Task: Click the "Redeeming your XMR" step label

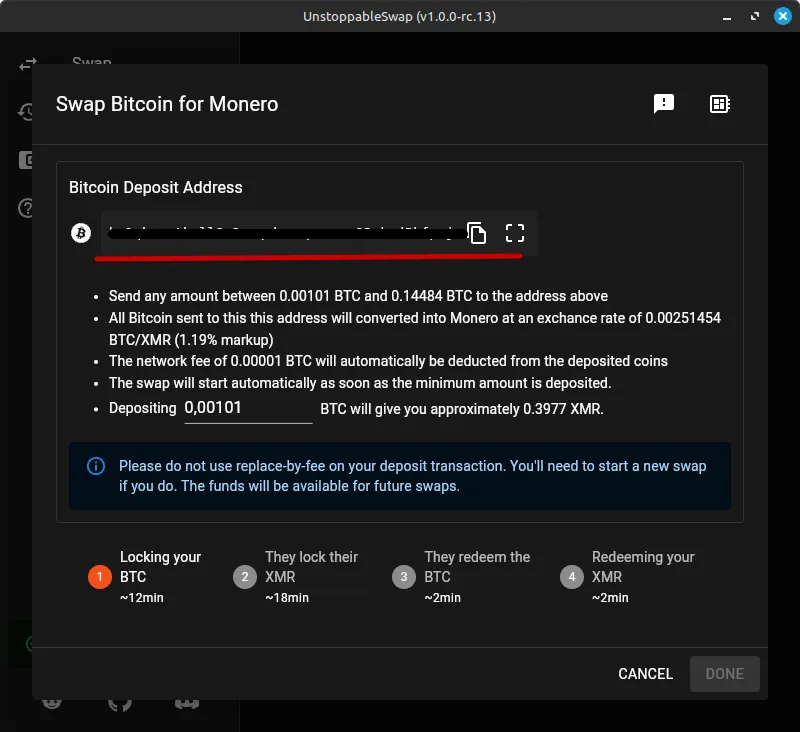Action: pos(643,567)
